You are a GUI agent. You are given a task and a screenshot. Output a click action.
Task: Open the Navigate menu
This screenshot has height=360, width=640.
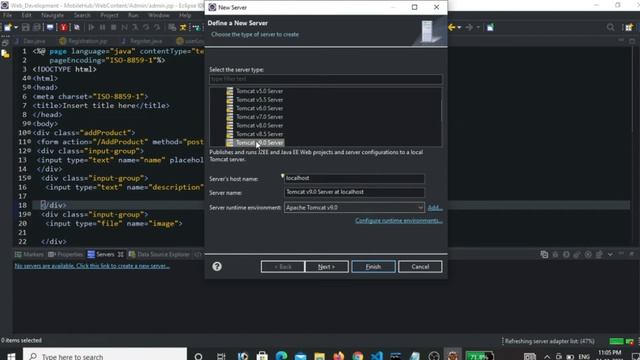coord(53,15)
